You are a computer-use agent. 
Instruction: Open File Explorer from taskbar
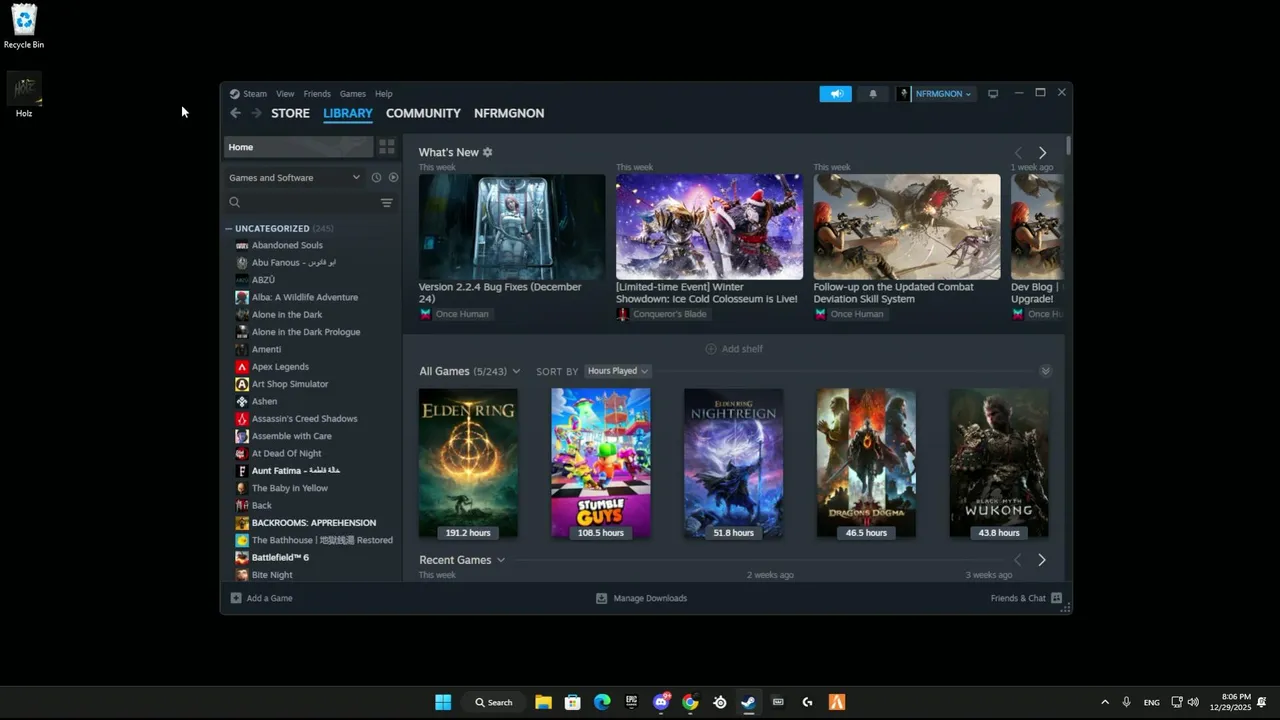click(543, 702)
